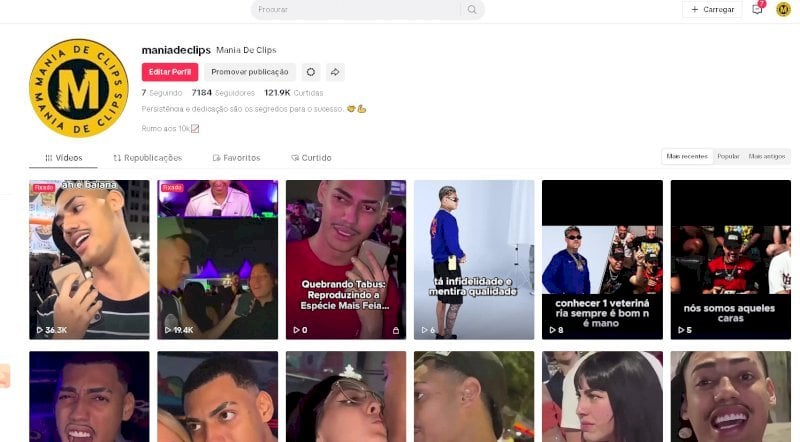
Task: Sort videos by Mais recentes
Action: tap(687, 156)
